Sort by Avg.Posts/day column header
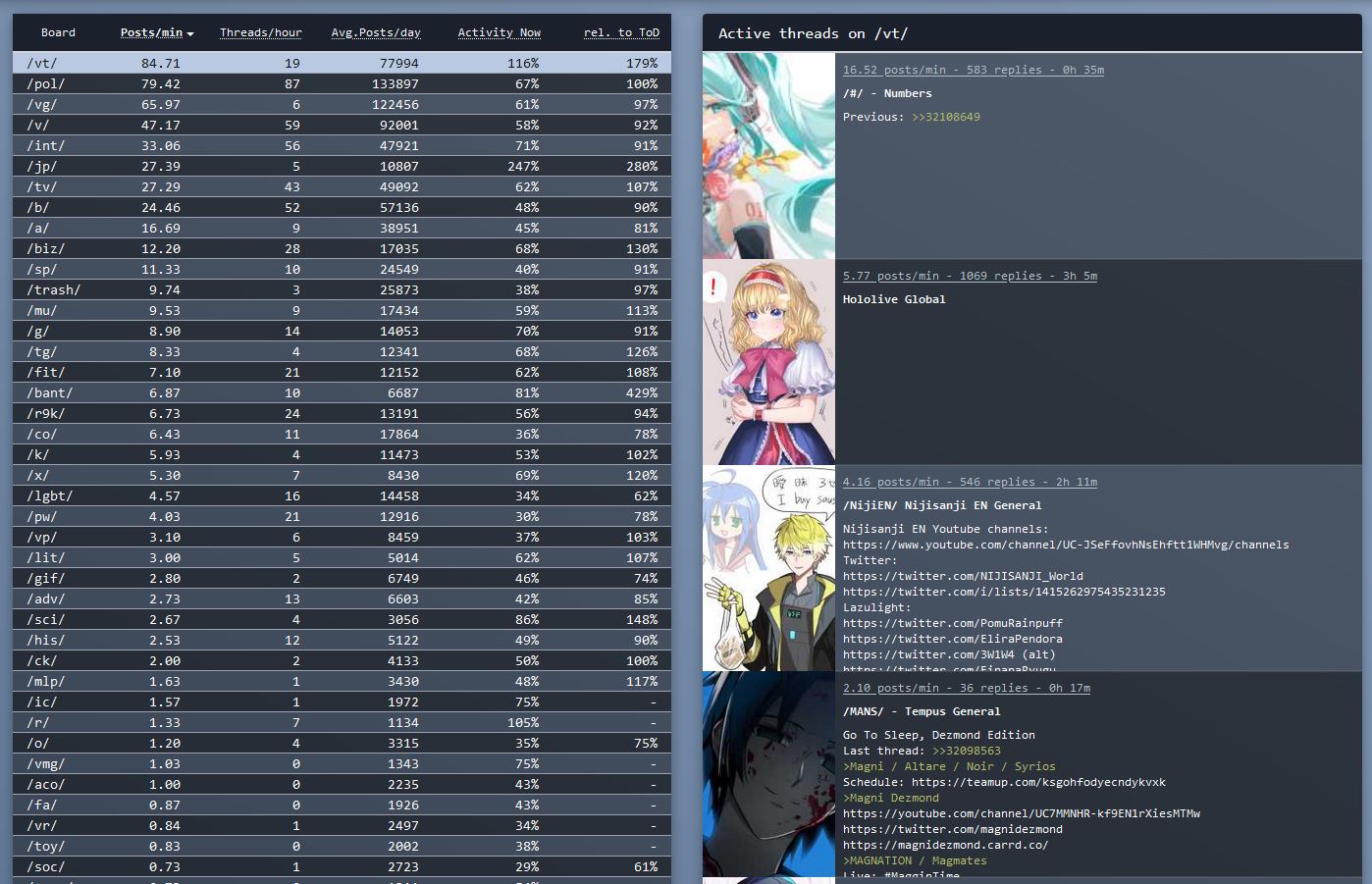The height and width of the screenshot is (884, 1372). [375, 32]
